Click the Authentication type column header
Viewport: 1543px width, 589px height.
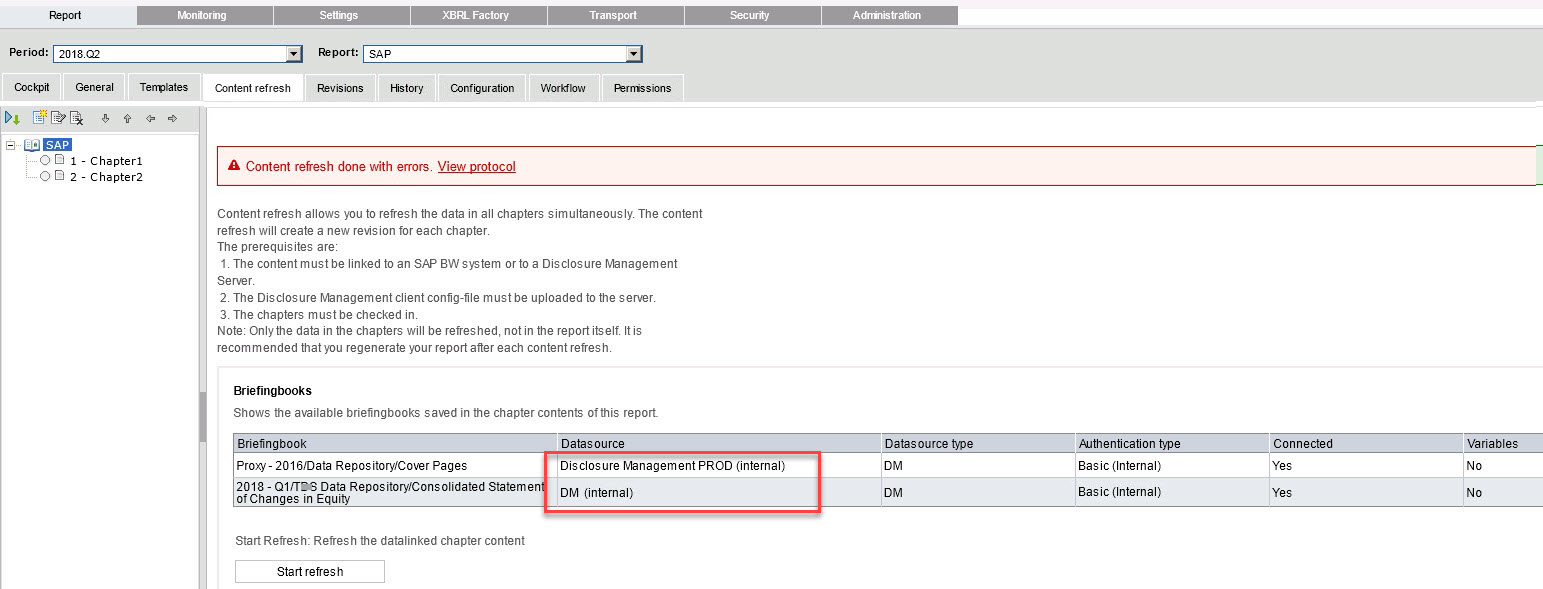coord(1172,443)
